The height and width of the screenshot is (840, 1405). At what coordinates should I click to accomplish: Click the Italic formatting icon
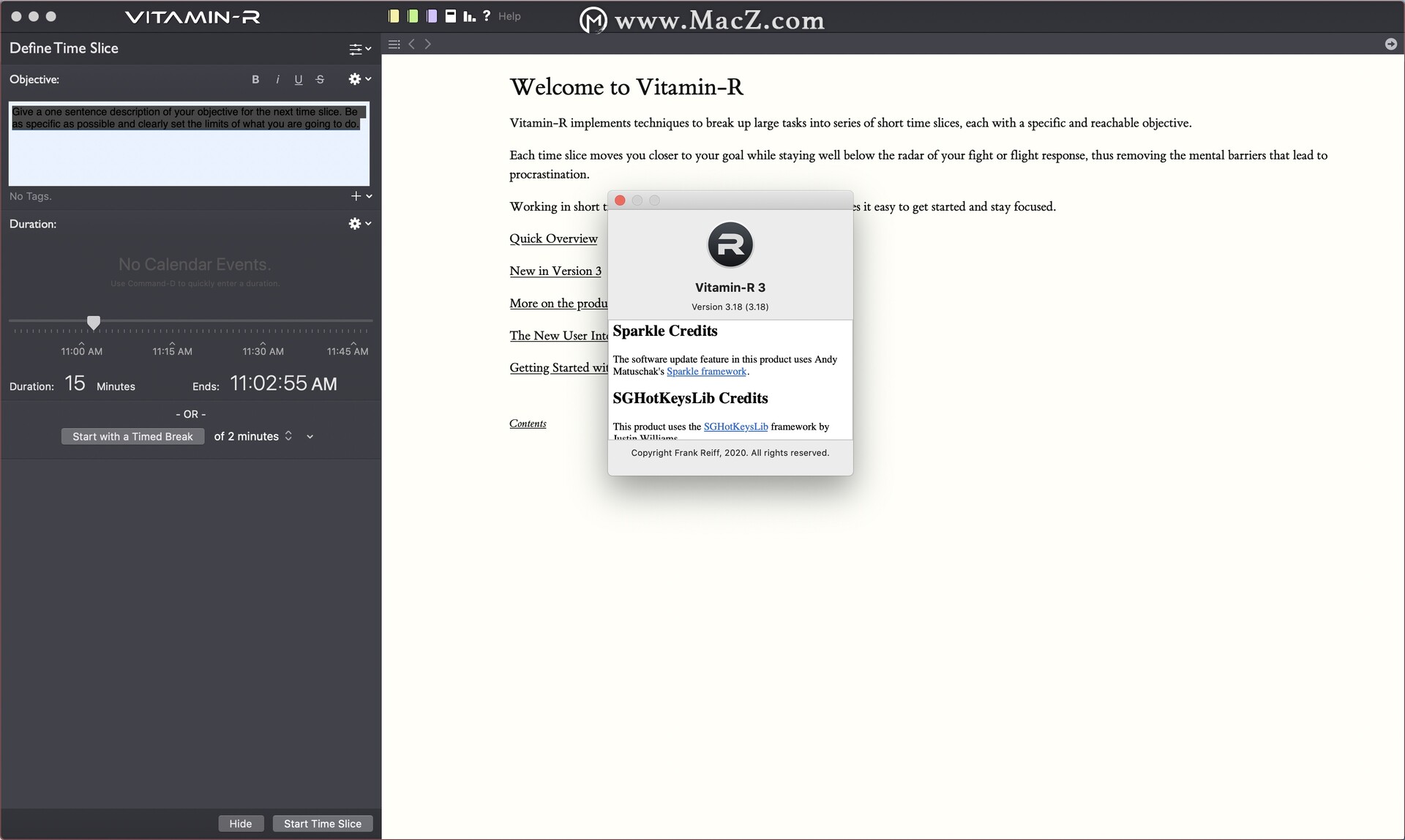[x=277, y=79]
